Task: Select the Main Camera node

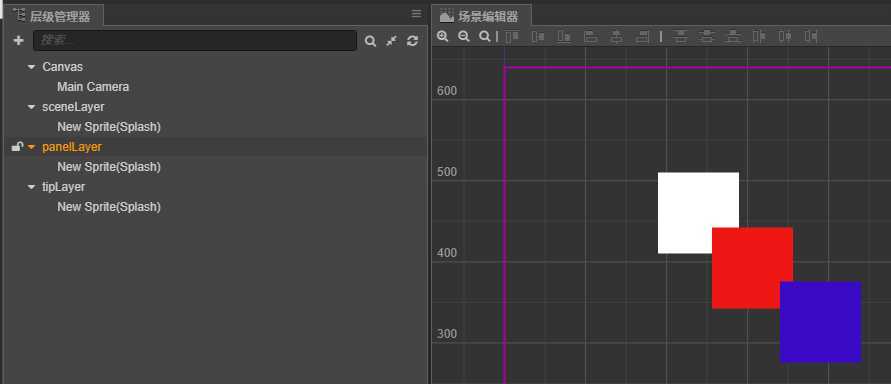Action: click(x=93, y=87)
